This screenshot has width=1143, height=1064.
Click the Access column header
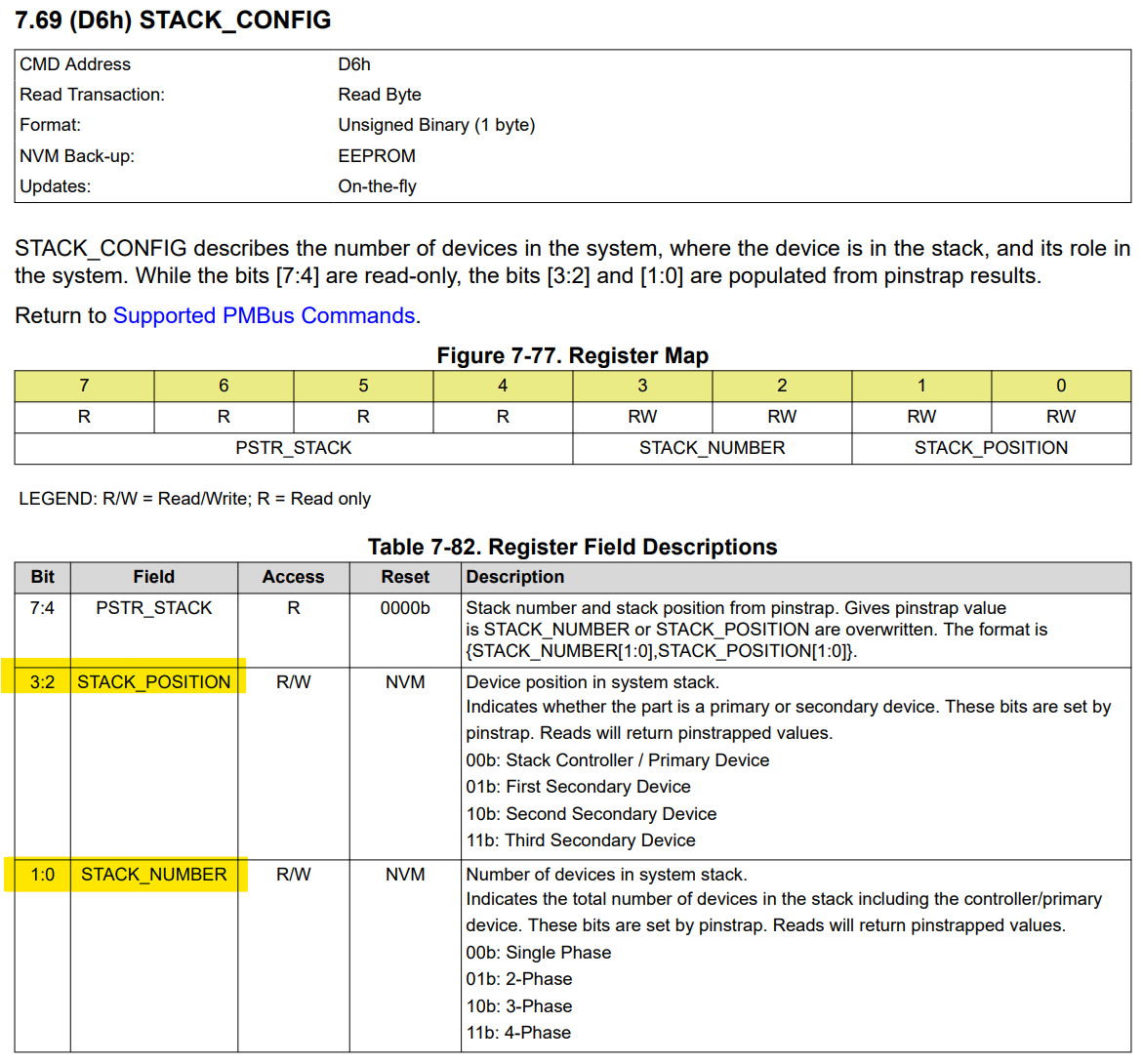[294, 577]
